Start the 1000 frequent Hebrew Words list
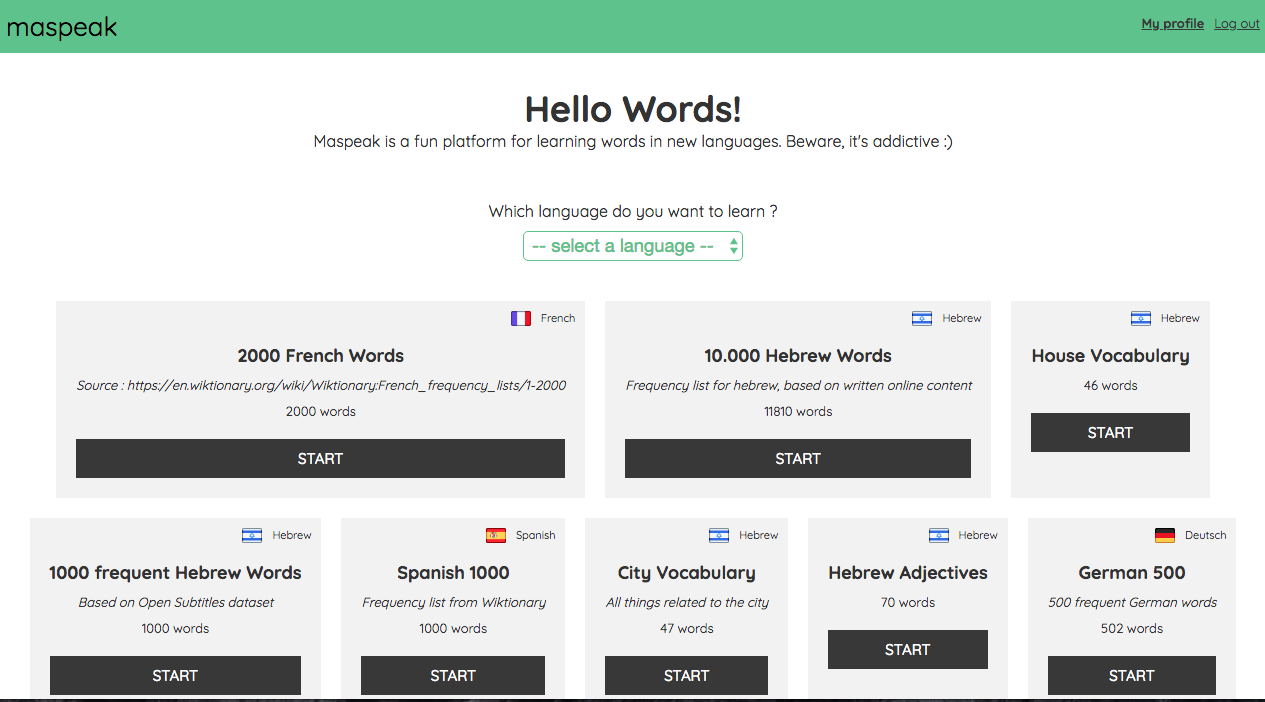 (175, 675)
